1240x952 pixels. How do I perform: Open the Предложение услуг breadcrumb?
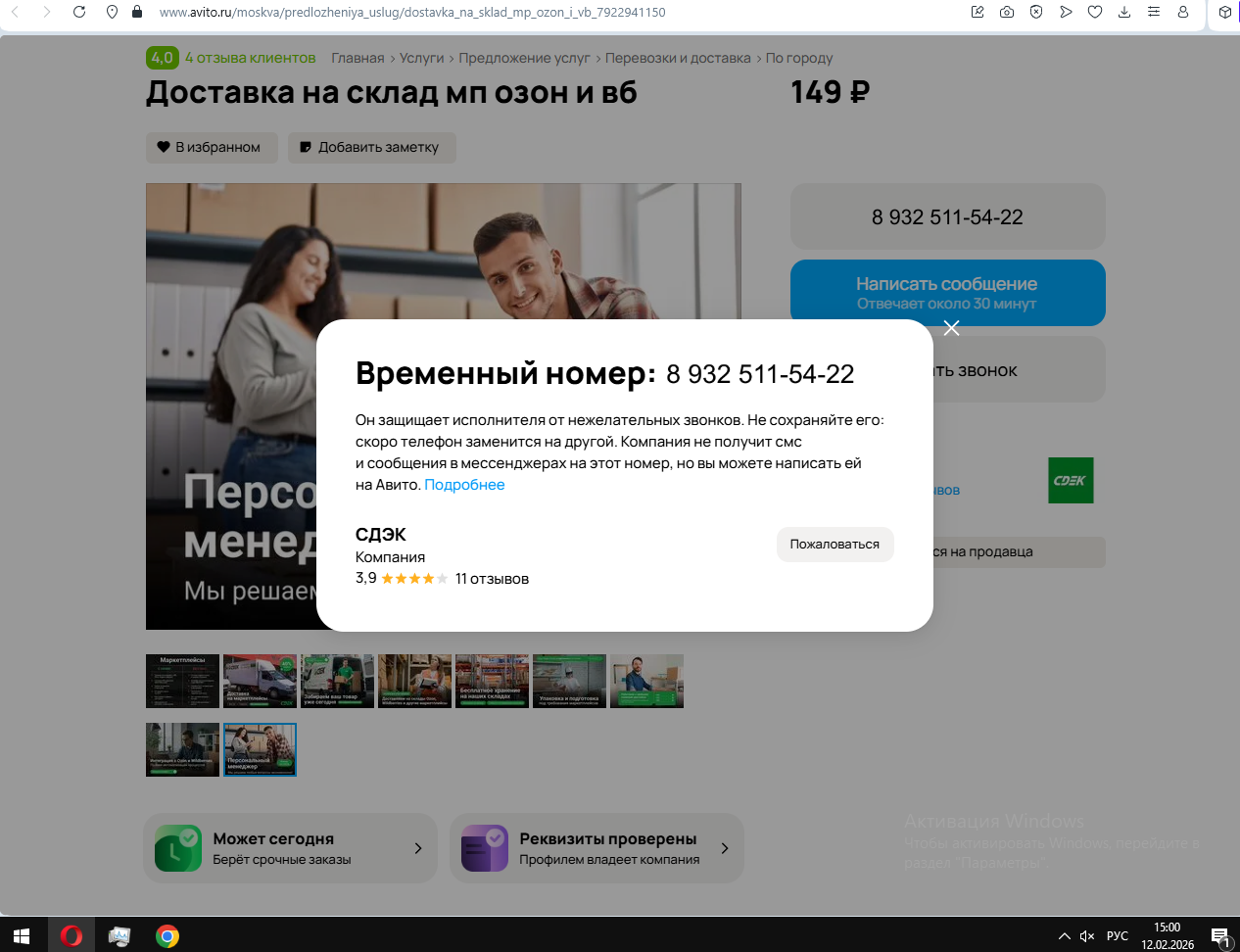click(525, 58)
